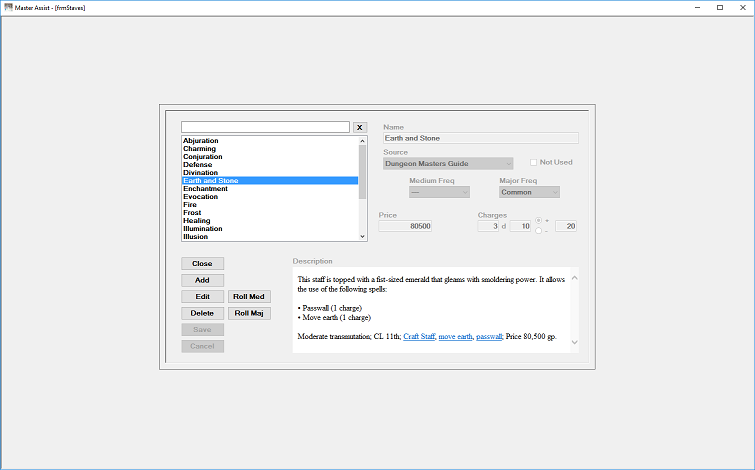Click the Roll Maj button
This screenshot has height=470, width=755.
point(249,313)
